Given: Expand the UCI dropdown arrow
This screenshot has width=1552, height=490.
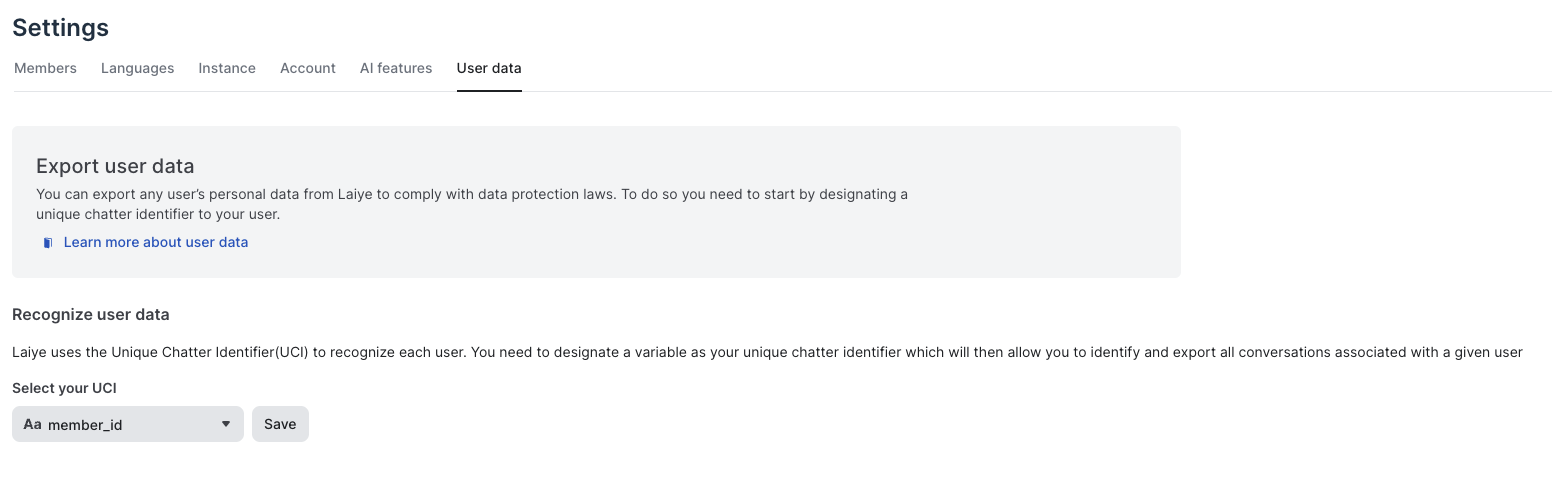Looking at the screenshot, I should tap(226, 424).
